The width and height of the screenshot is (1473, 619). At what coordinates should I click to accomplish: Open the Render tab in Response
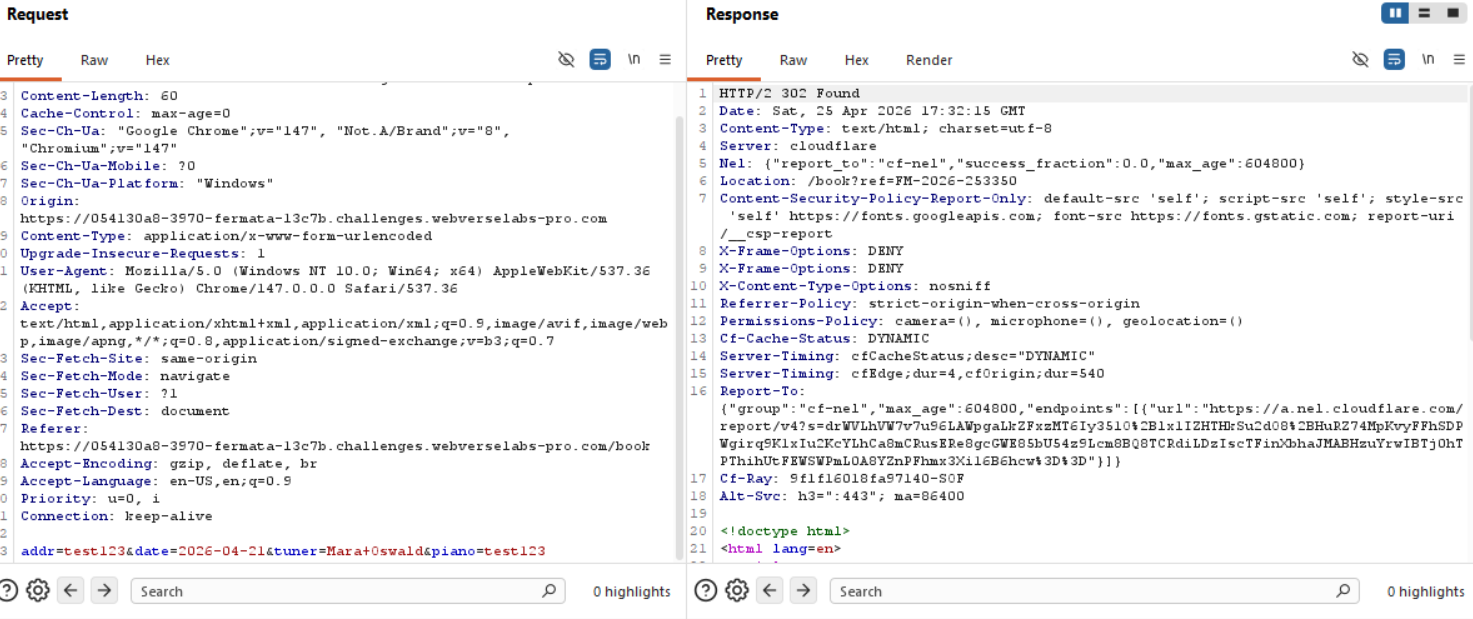click(929, 60)
